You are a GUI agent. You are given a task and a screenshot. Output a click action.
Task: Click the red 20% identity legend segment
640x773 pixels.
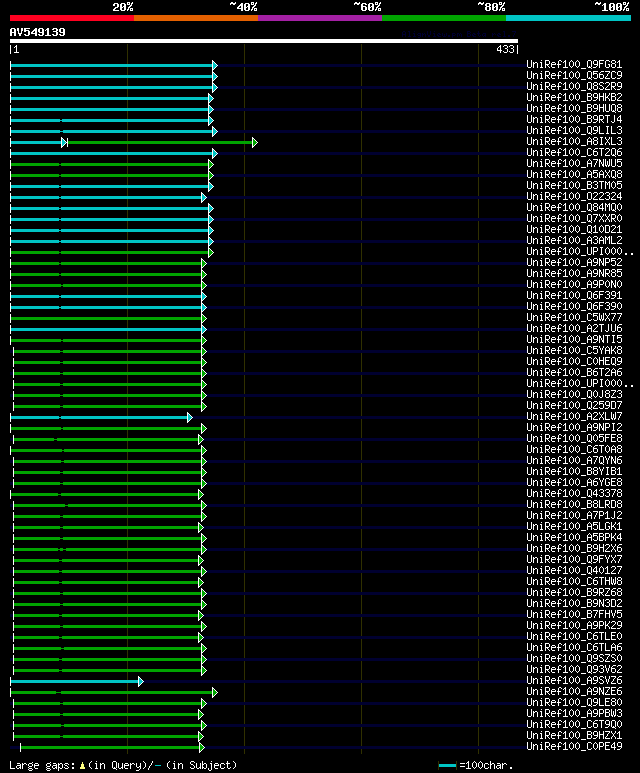tap(71, 18)
